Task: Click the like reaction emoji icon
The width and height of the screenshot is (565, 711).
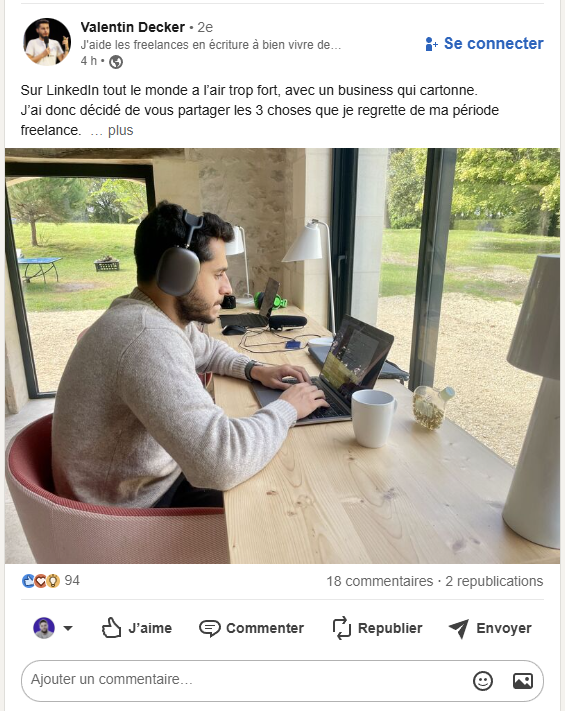Action: [28, 581]
